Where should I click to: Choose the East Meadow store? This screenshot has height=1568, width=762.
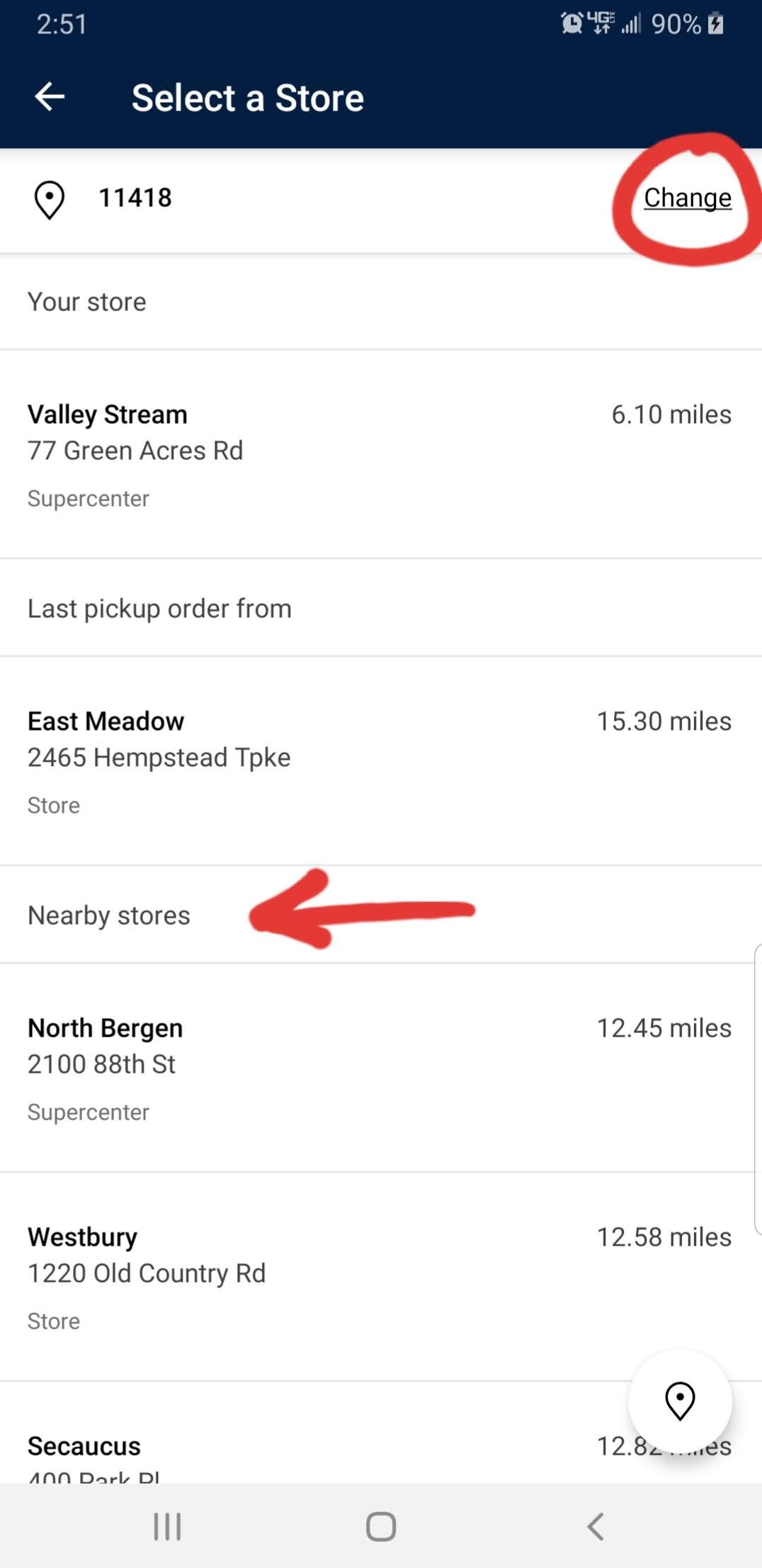coord(106,721)
